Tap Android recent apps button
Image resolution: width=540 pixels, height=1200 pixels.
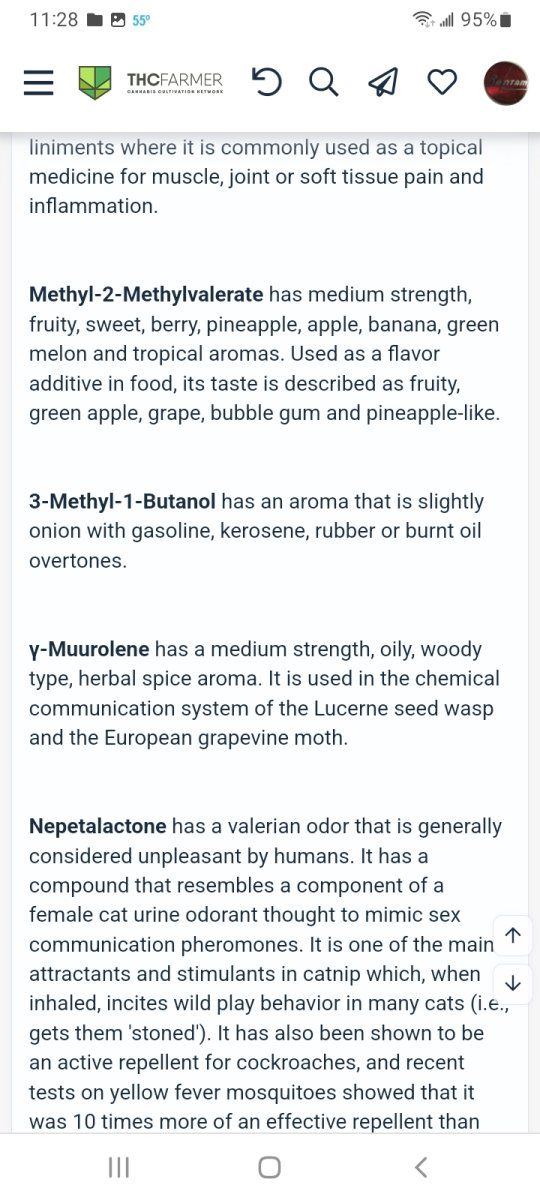pos(119,1167)
